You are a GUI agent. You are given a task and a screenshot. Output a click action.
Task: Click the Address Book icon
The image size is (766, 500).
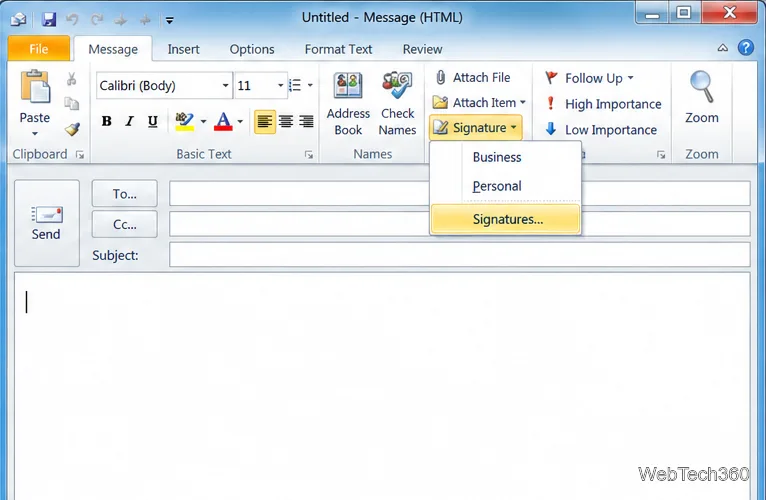(x=348, y=86)
